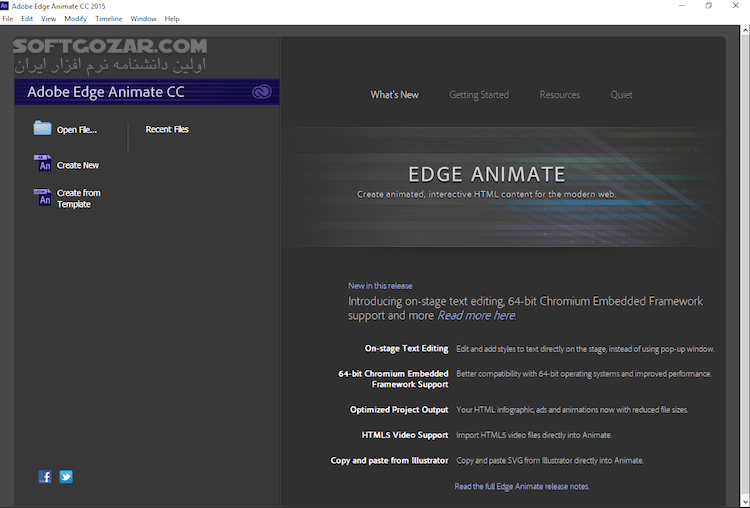Click the Create from Template An icon
Image resolution: width=750 pixels, height=508 pixels.
42,197
